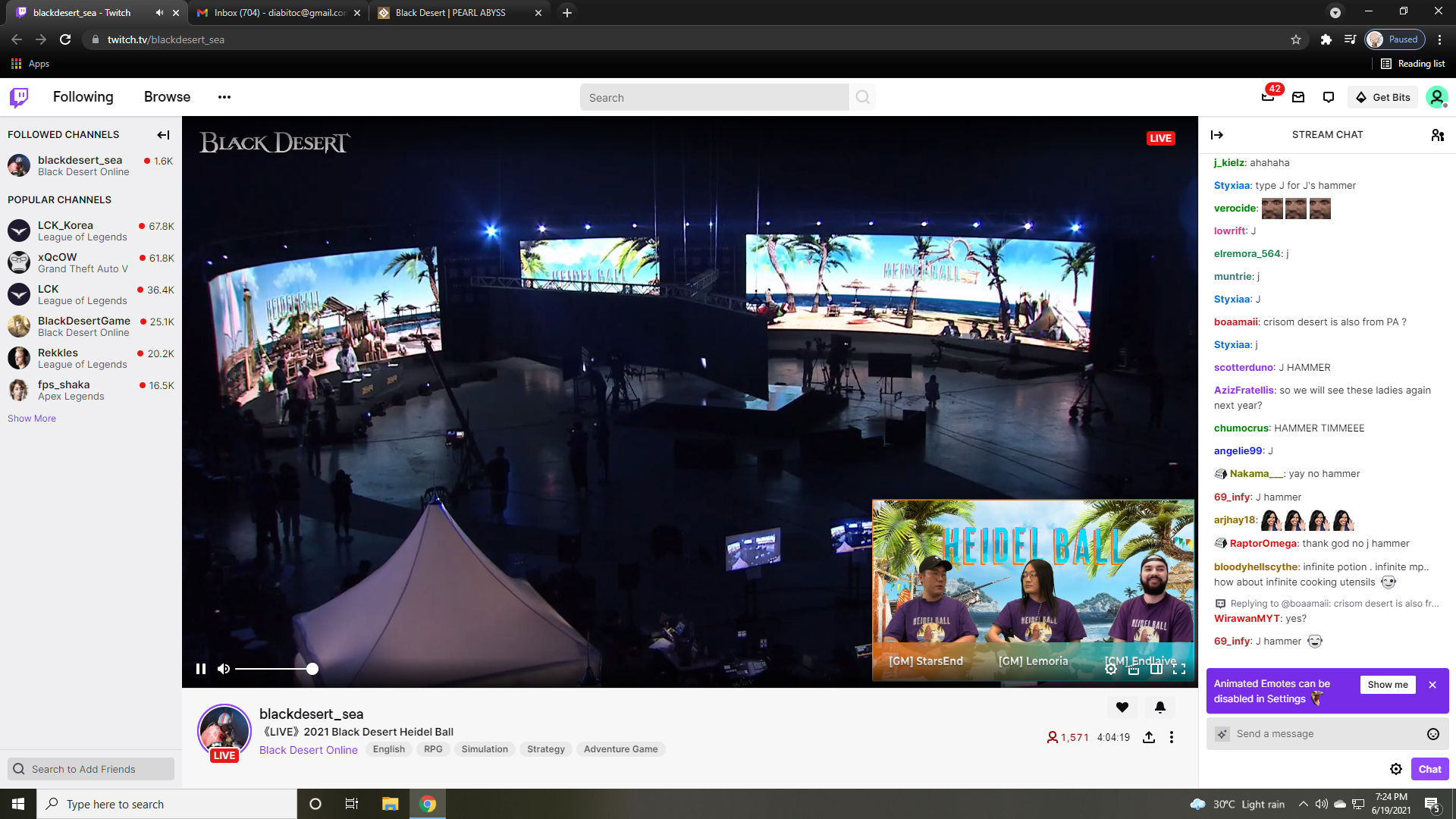The height and width of the screenshot is (819, 1456).
Task: Collapse the Stream Chat panel
Action: tap(1217, 135)
